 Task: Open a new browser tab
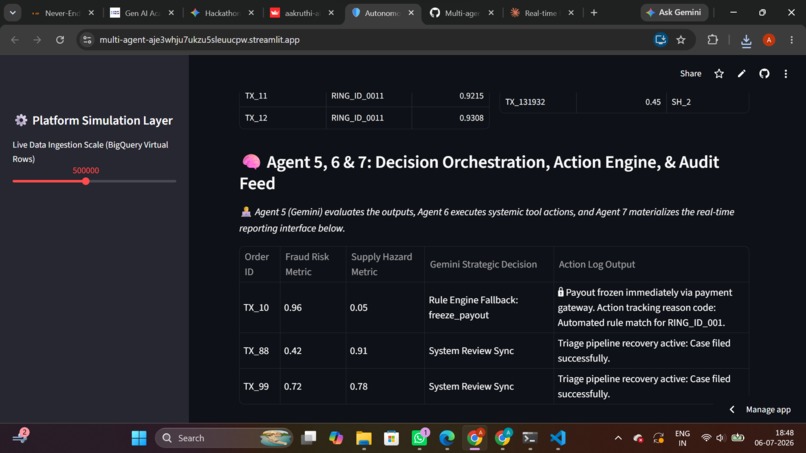594,13
